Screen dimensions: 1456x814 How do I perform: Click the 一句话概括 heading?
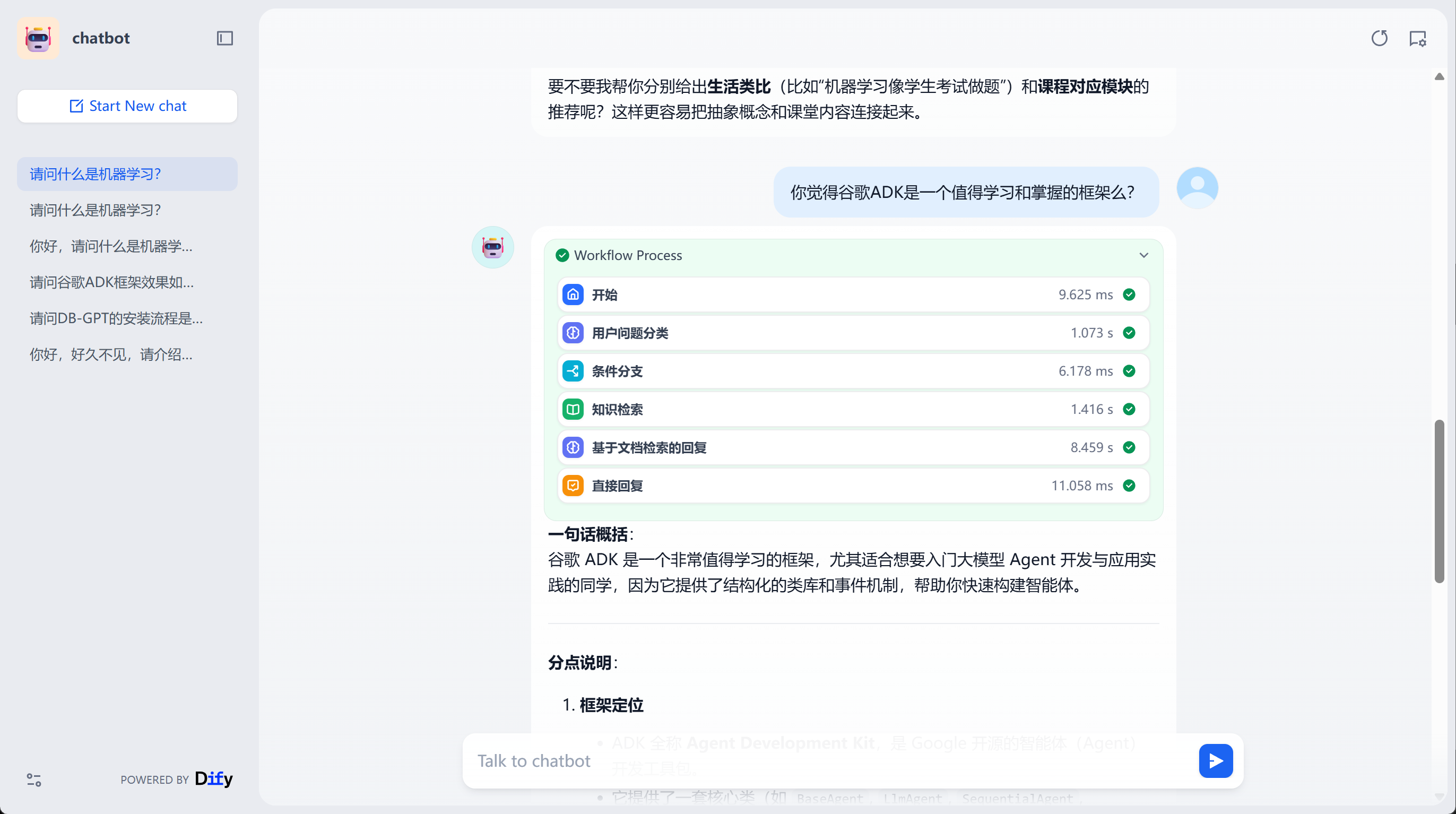click(588, 534)
